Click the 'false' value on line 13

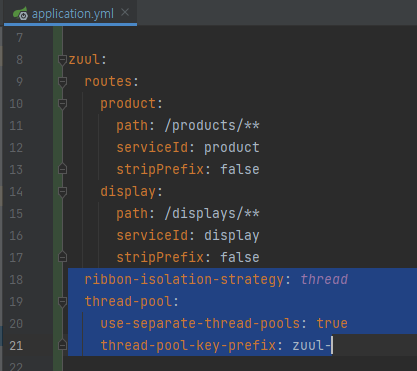pyautogui.click(x=240, y=169)
